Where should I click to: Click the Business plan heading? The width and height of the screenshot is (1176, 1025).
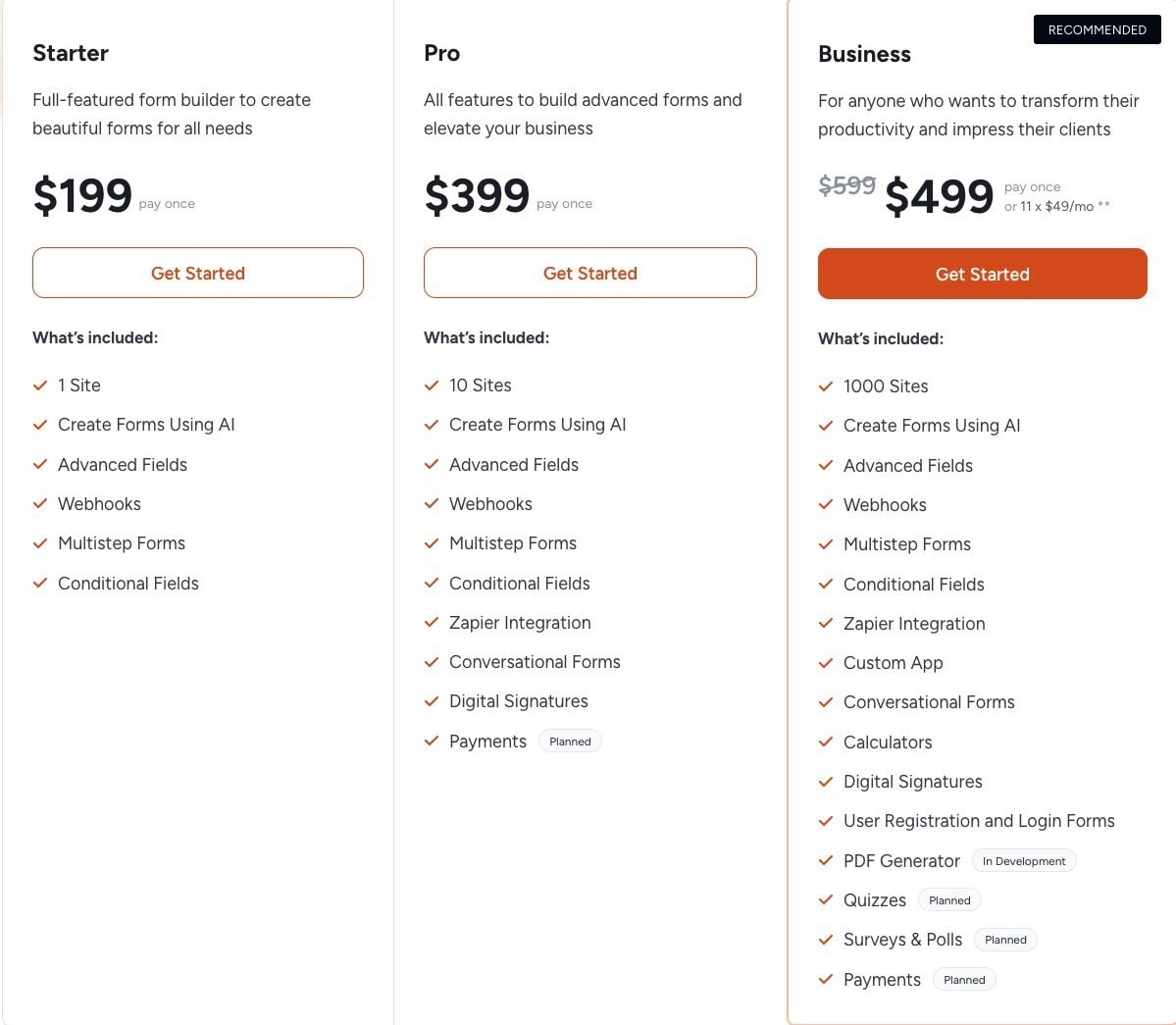(x=864, y=54)
